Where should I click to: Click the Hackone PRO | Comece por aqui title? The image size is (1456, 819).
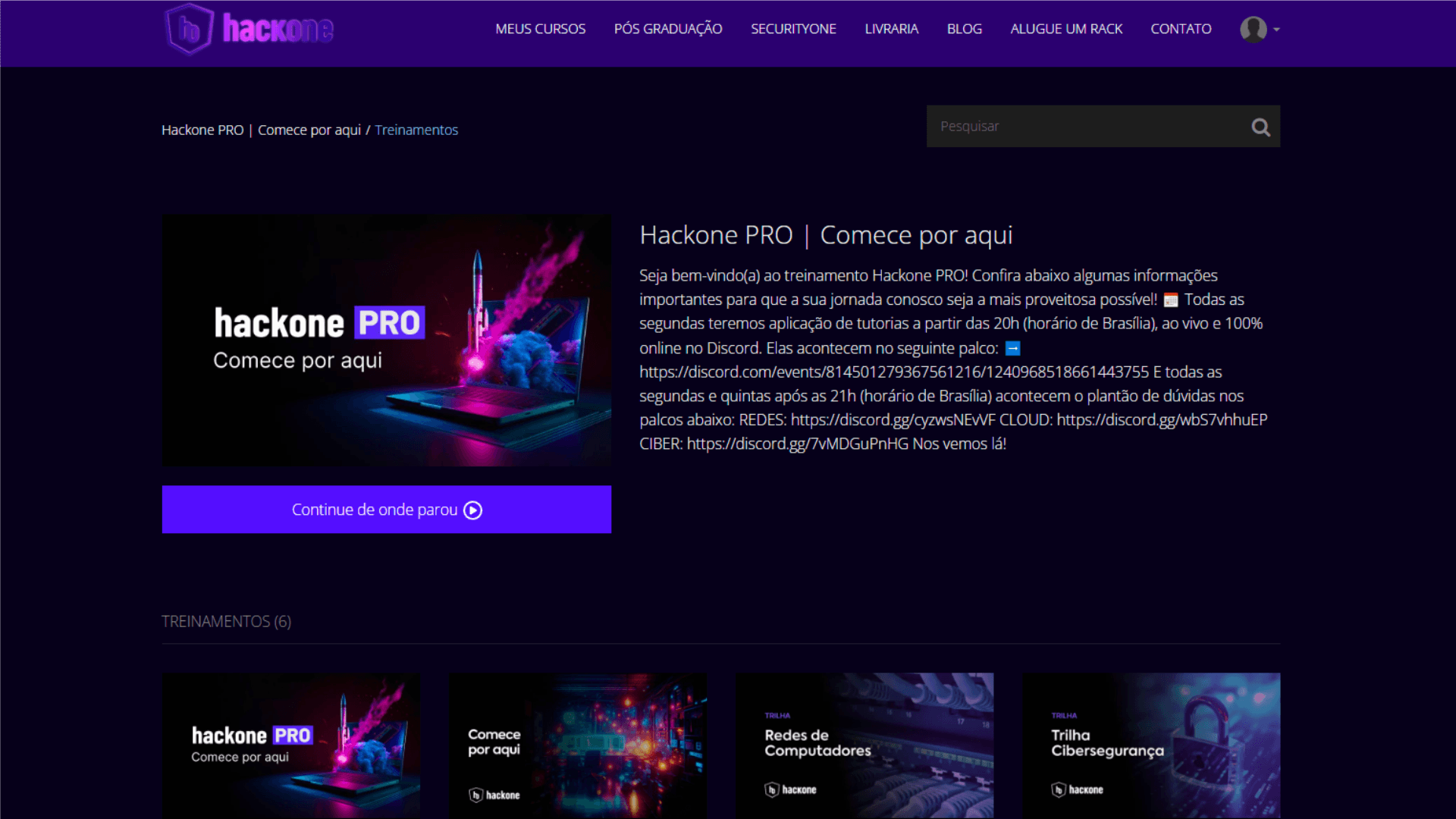tap(826, 235)
